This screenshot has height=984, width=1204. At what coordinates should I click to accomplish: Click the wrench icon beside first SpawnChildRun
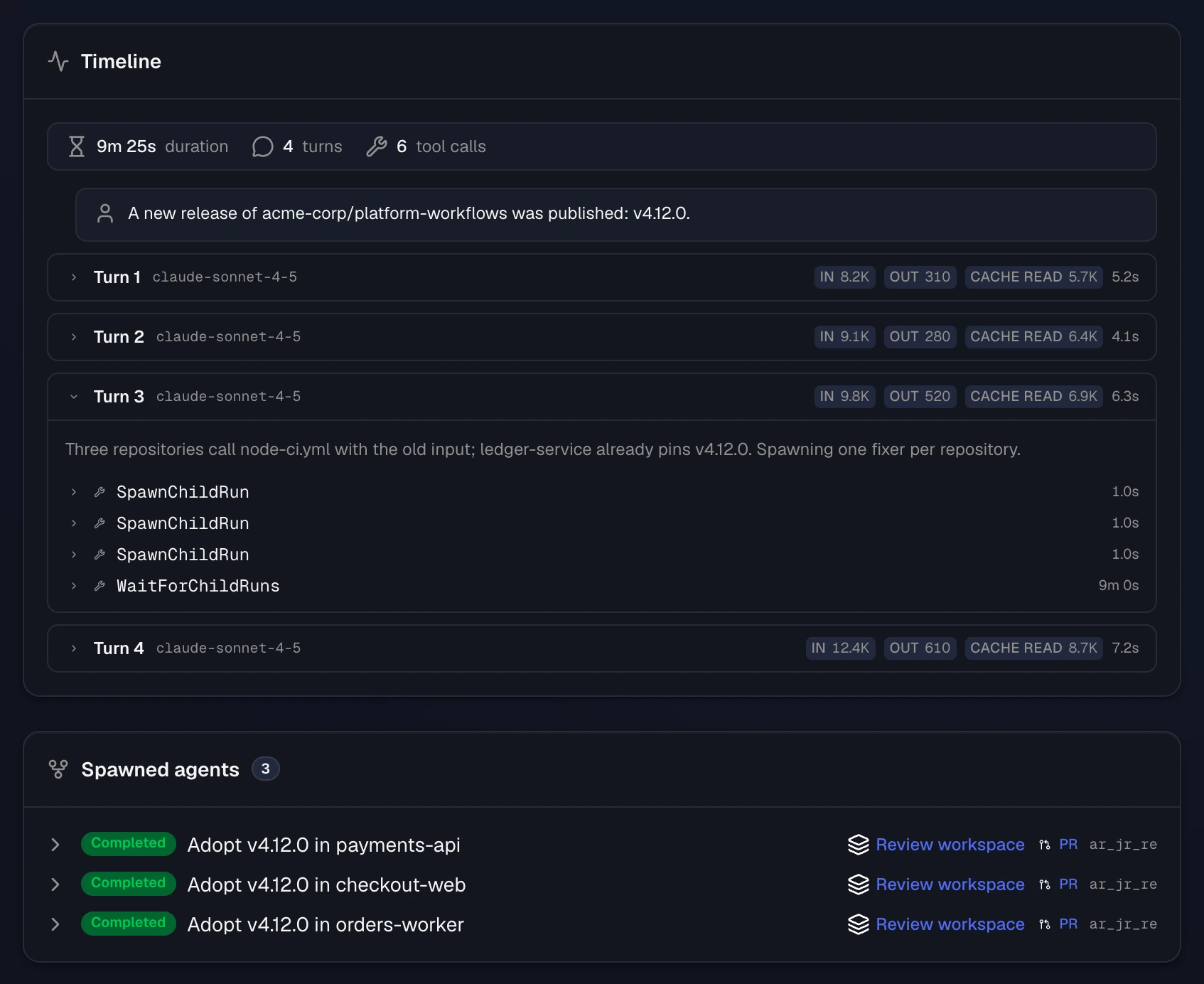[100, 492]
